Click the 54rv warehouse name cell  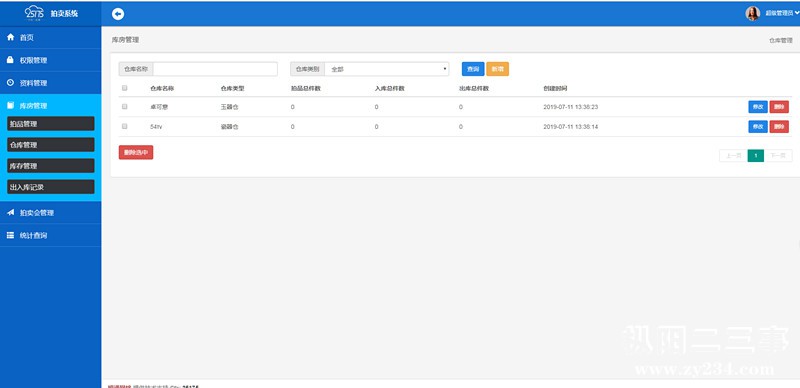click(x=156, y=127)
